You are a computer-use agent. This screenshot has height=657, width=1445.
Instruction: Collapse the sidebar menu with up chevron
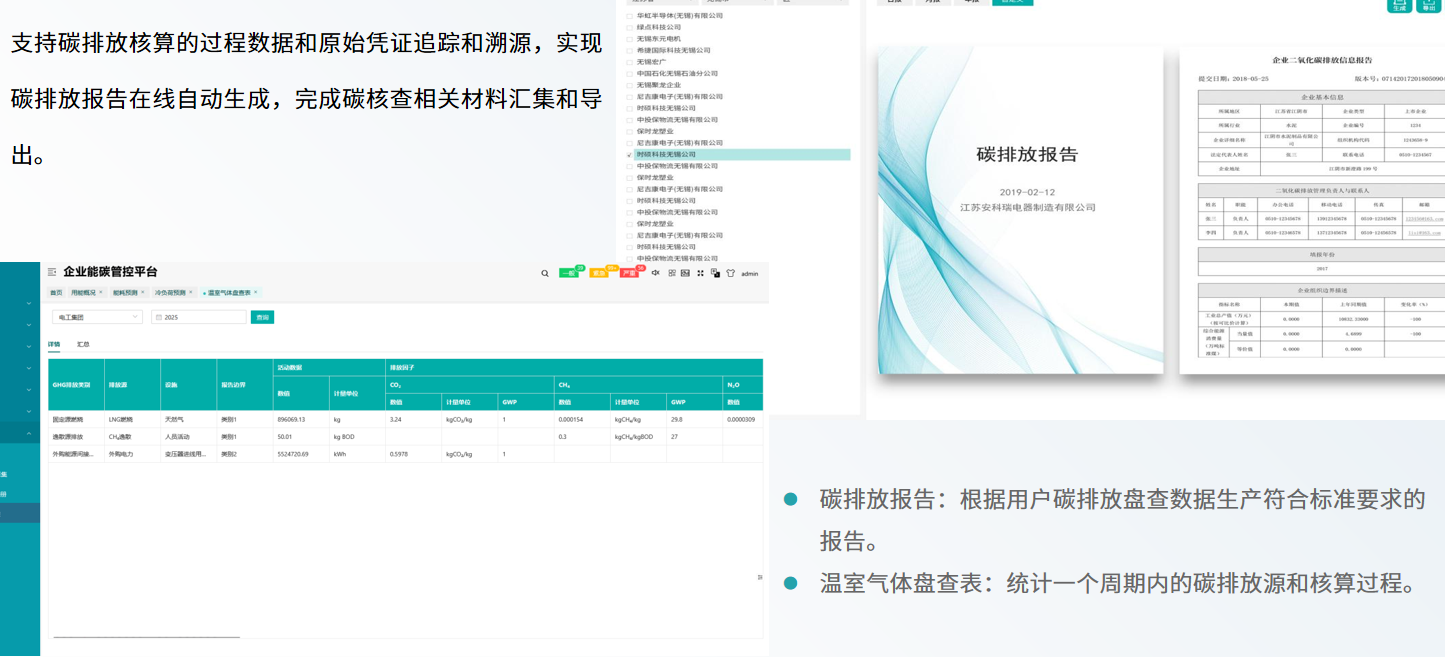tap(29, 433)
